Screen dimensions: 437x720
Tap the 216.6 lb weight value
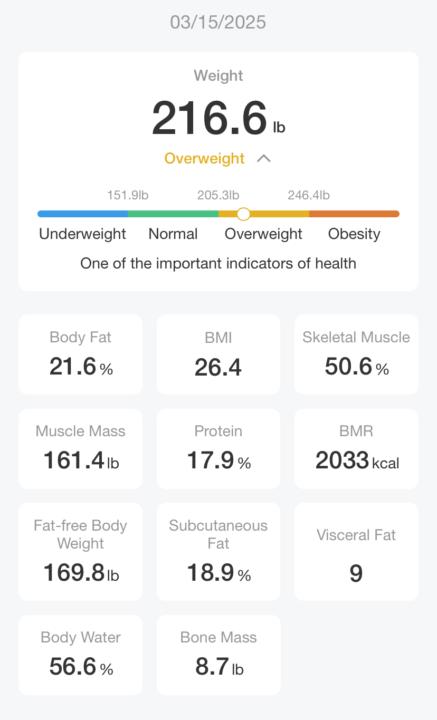point(218,118)
